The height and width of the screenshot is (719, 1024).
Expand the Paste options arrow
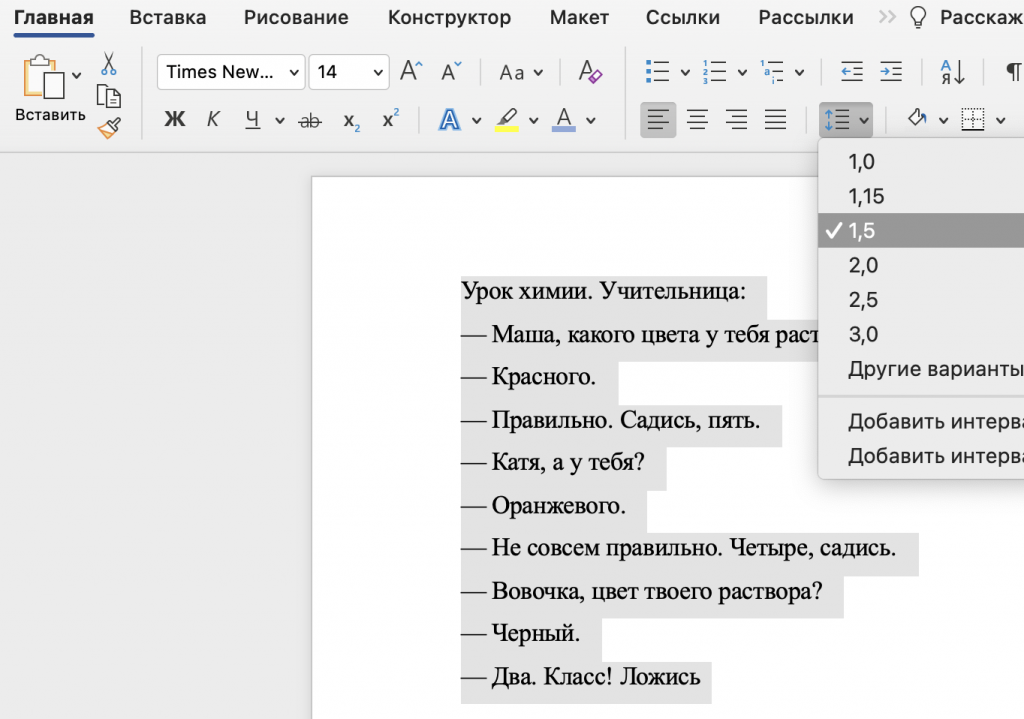[76, 75]
